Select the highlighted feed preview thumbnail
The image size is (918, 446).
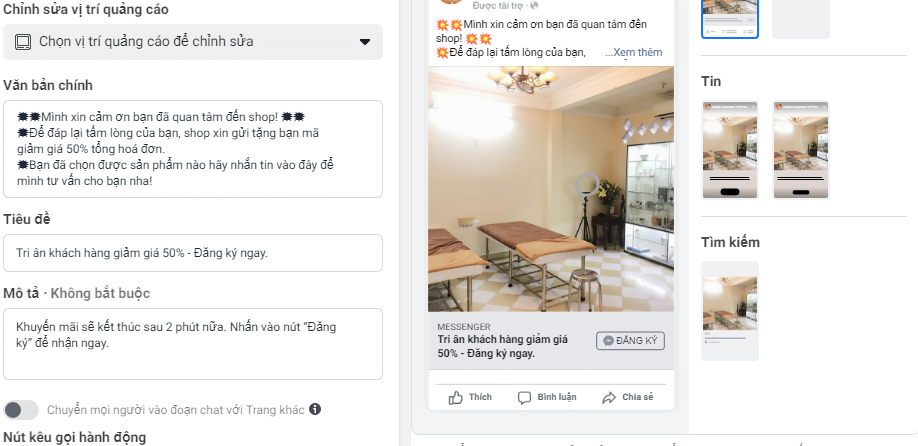[730, 19]
